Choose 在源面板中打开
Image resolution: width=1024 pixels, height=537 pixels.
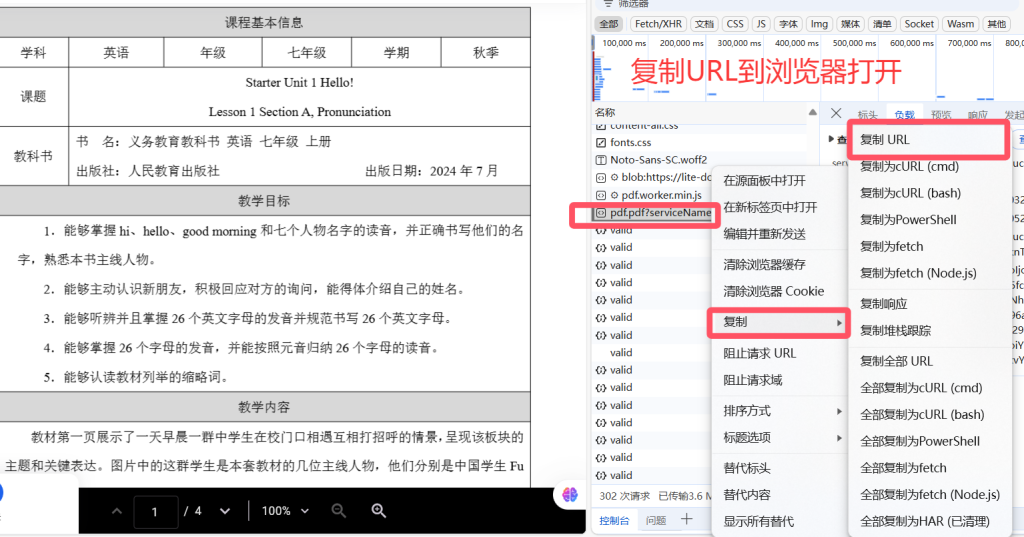(780, 181)
